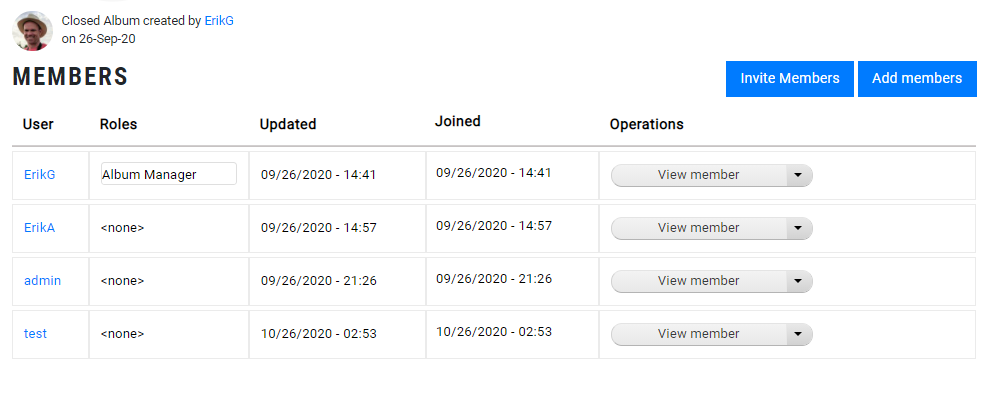The width and height of the screenshot is (985, 393).
Task: Click ErikG's profile avatar photo
Action: [33, 30]
